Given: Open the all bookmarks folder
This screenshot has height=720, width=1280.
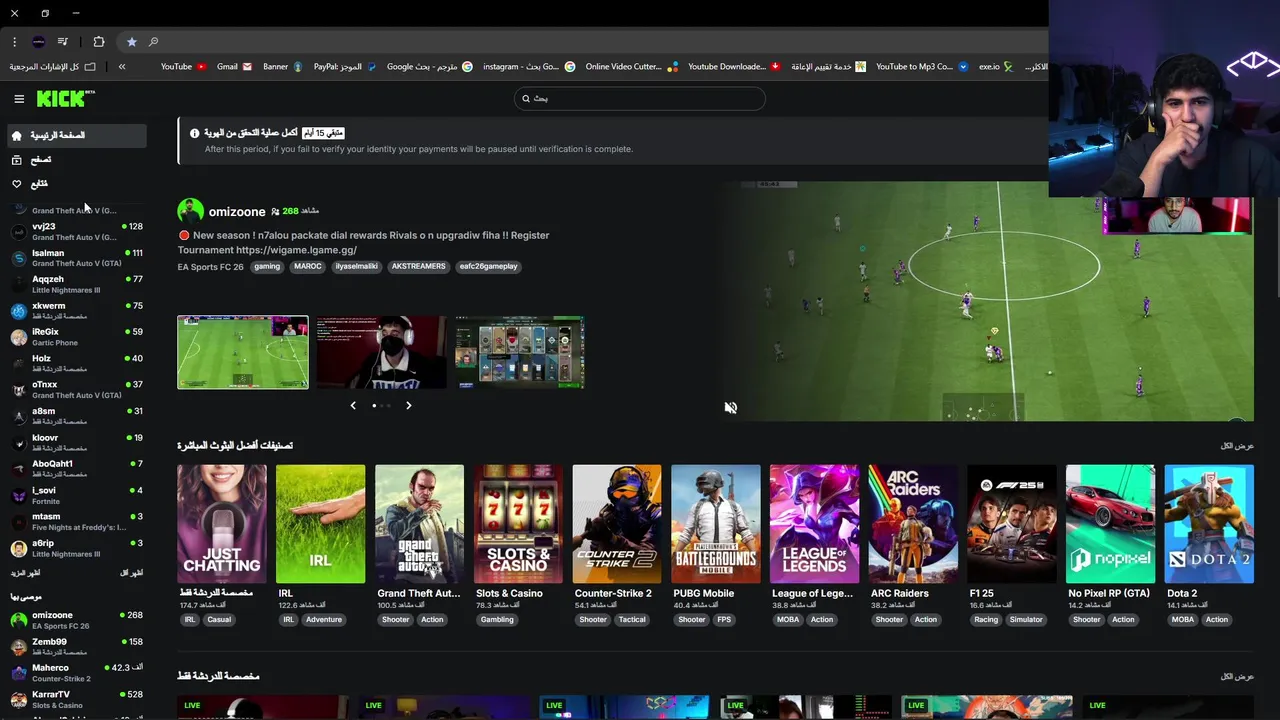Looking at the screenshot, I should pyautogui.click(x=53, y=67).
